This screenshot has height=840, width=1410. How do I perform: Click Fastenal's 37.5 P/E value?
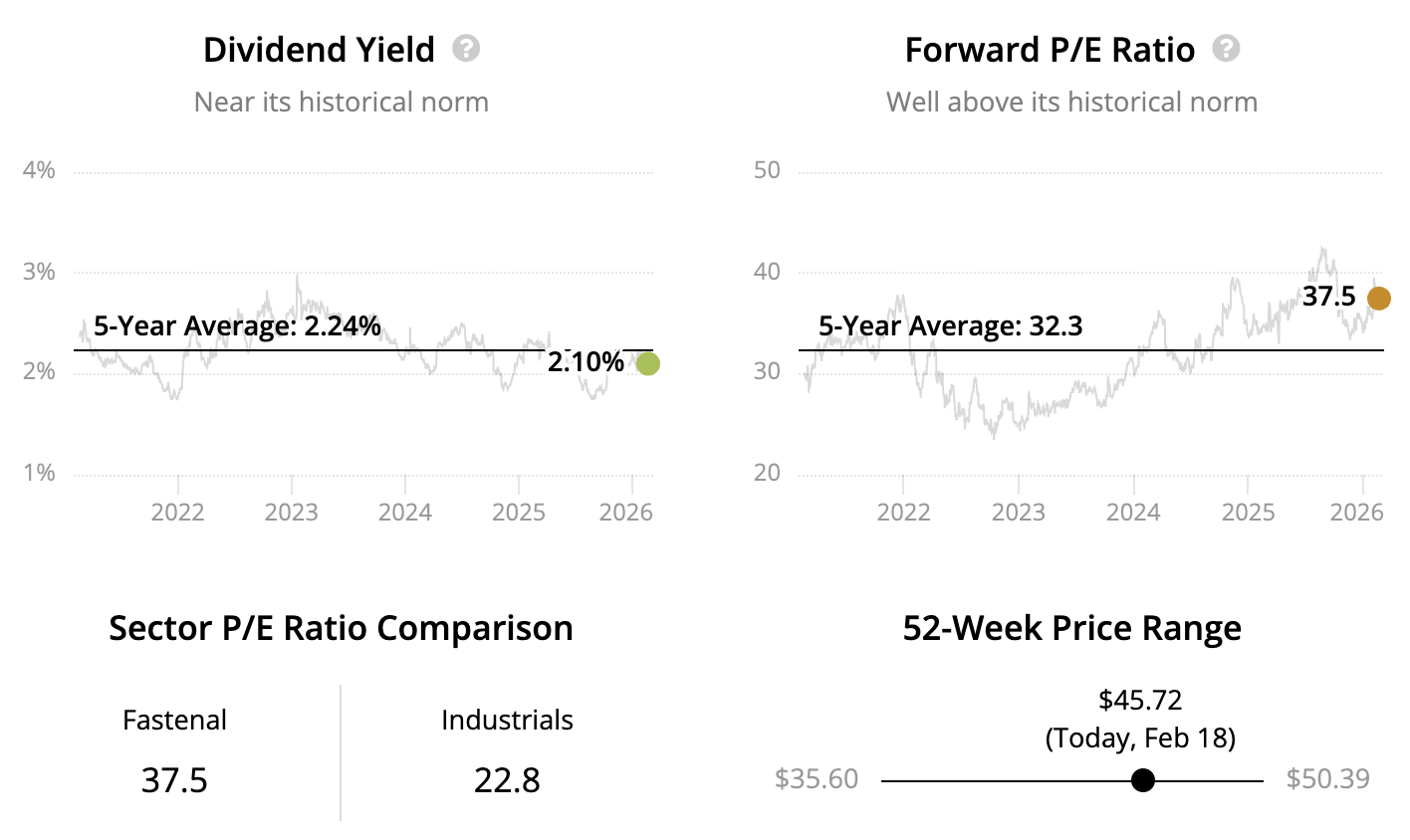(174, 780)
